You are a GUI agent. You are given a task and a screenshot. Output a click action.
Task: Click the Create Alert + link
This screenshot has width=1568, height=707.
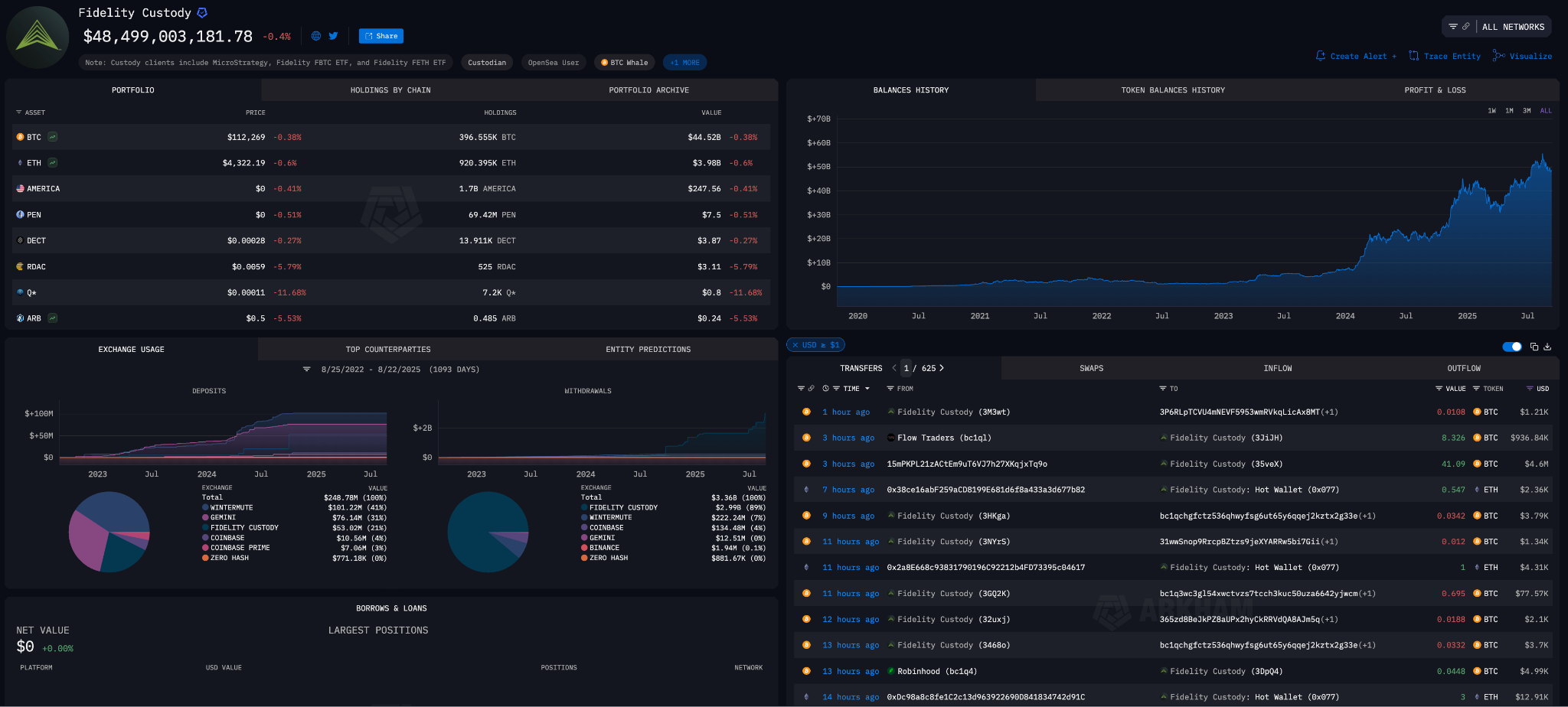click(x=1363, y=57)
